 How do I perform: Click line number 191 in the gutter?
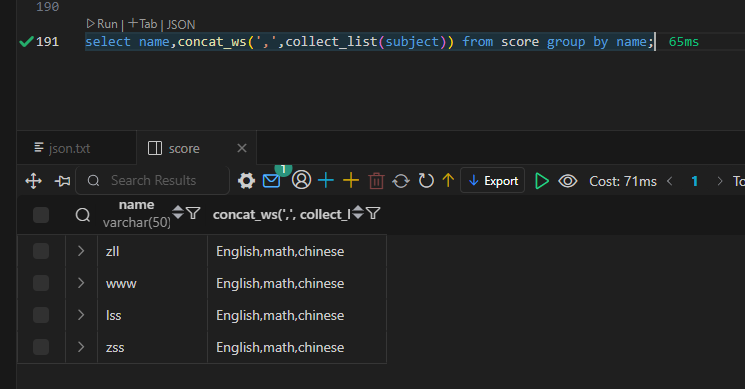(48, 42)
